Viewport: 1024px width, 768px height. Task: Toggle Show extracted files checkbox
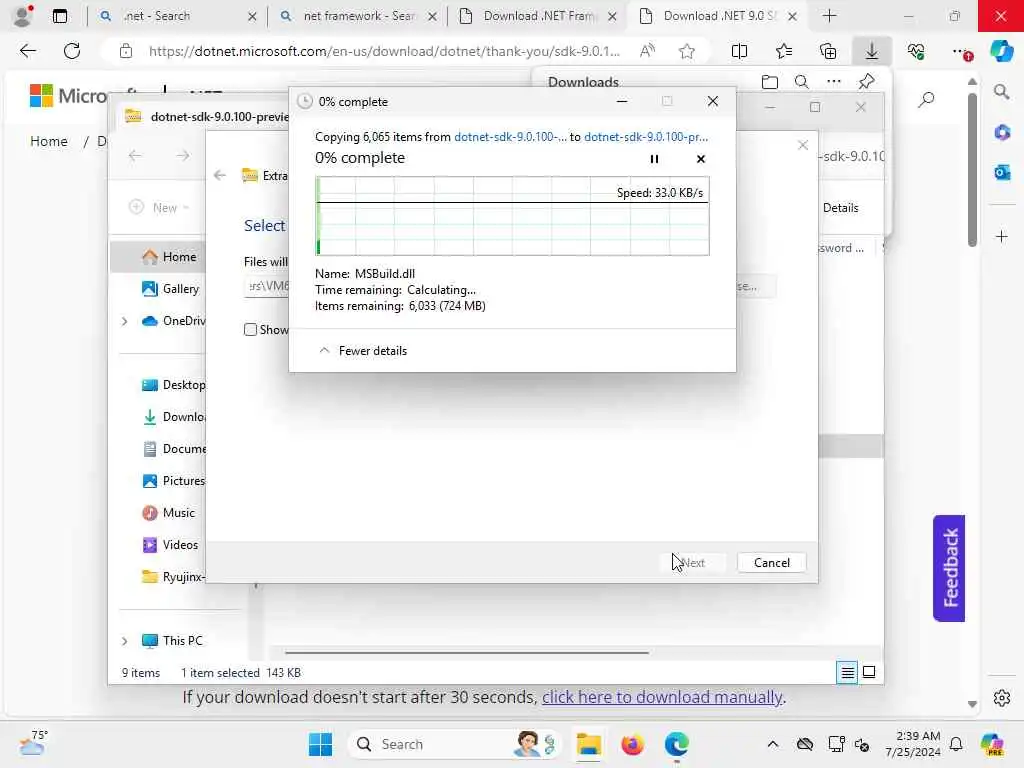click(x=250, y=329)
